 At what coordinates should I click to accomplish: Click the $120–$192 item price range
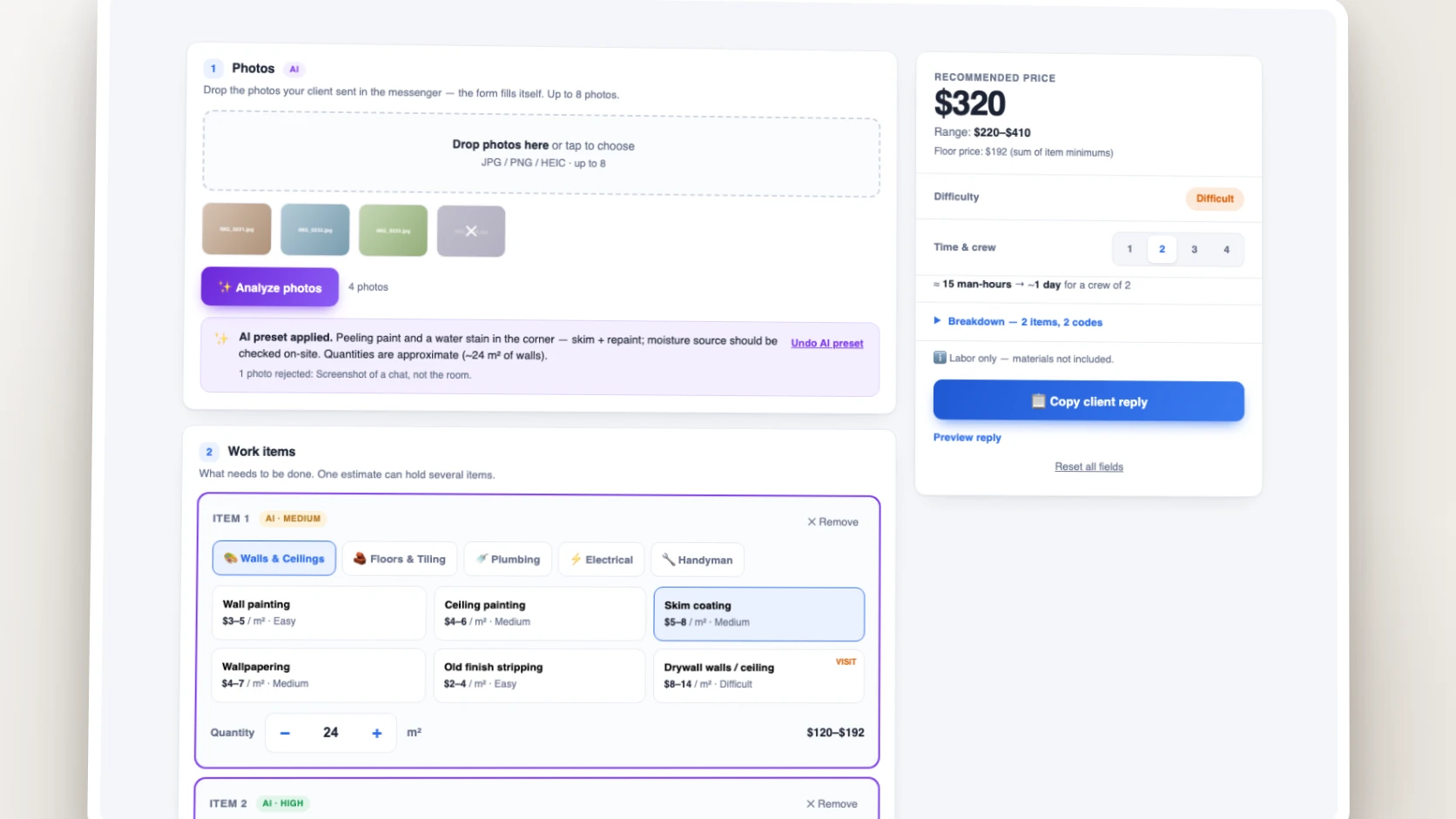pos(835,733)
